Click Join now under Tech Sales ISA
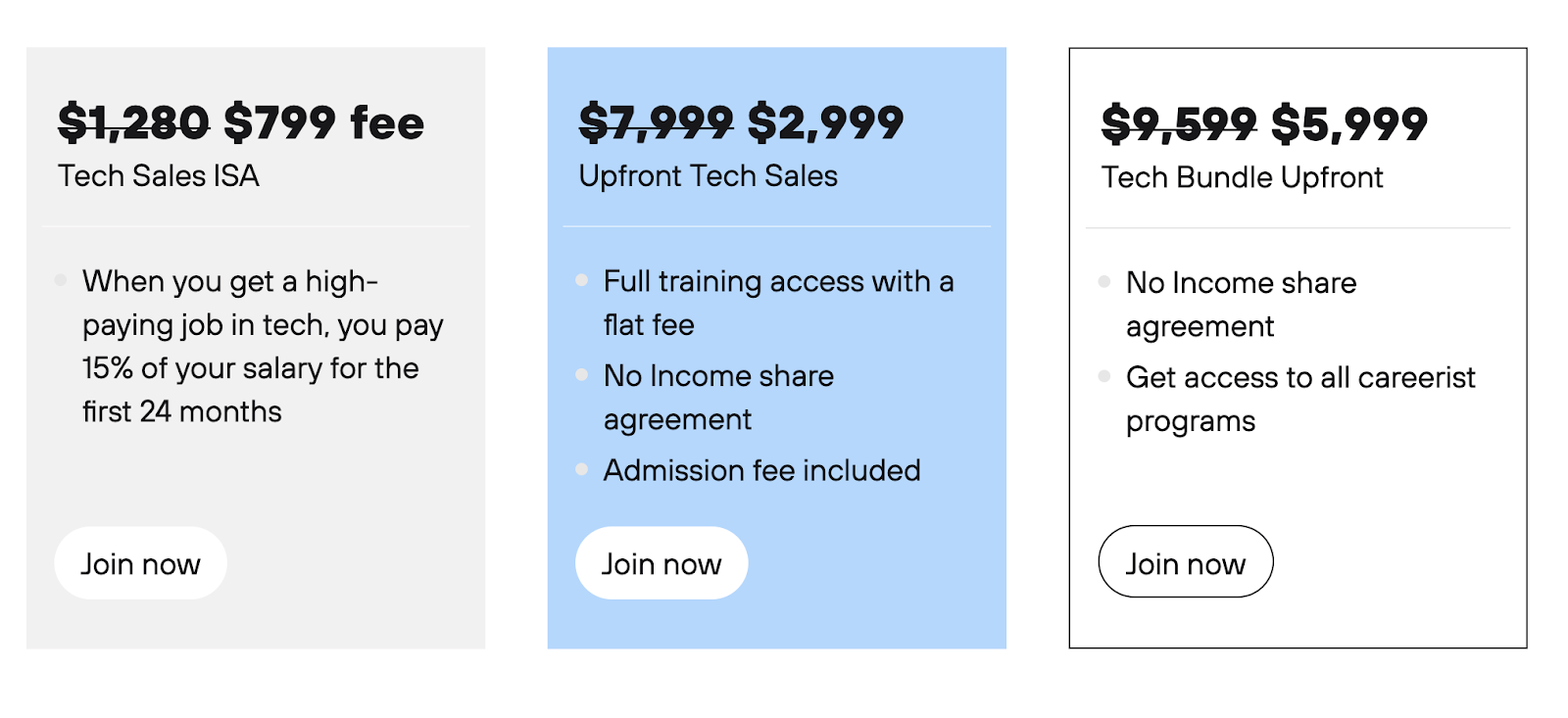 [x=140, y=563]
